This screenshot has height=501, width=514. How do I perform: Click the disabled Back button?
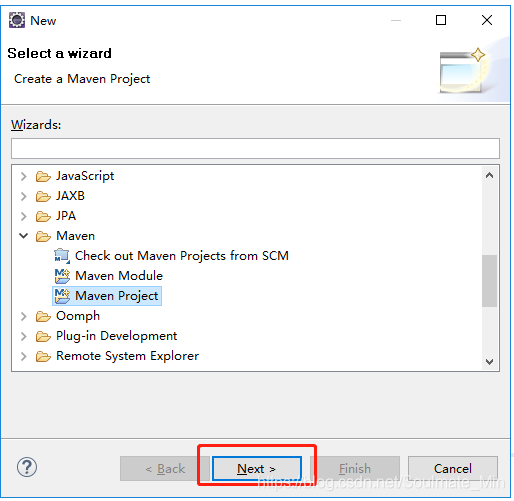point(165,469)
